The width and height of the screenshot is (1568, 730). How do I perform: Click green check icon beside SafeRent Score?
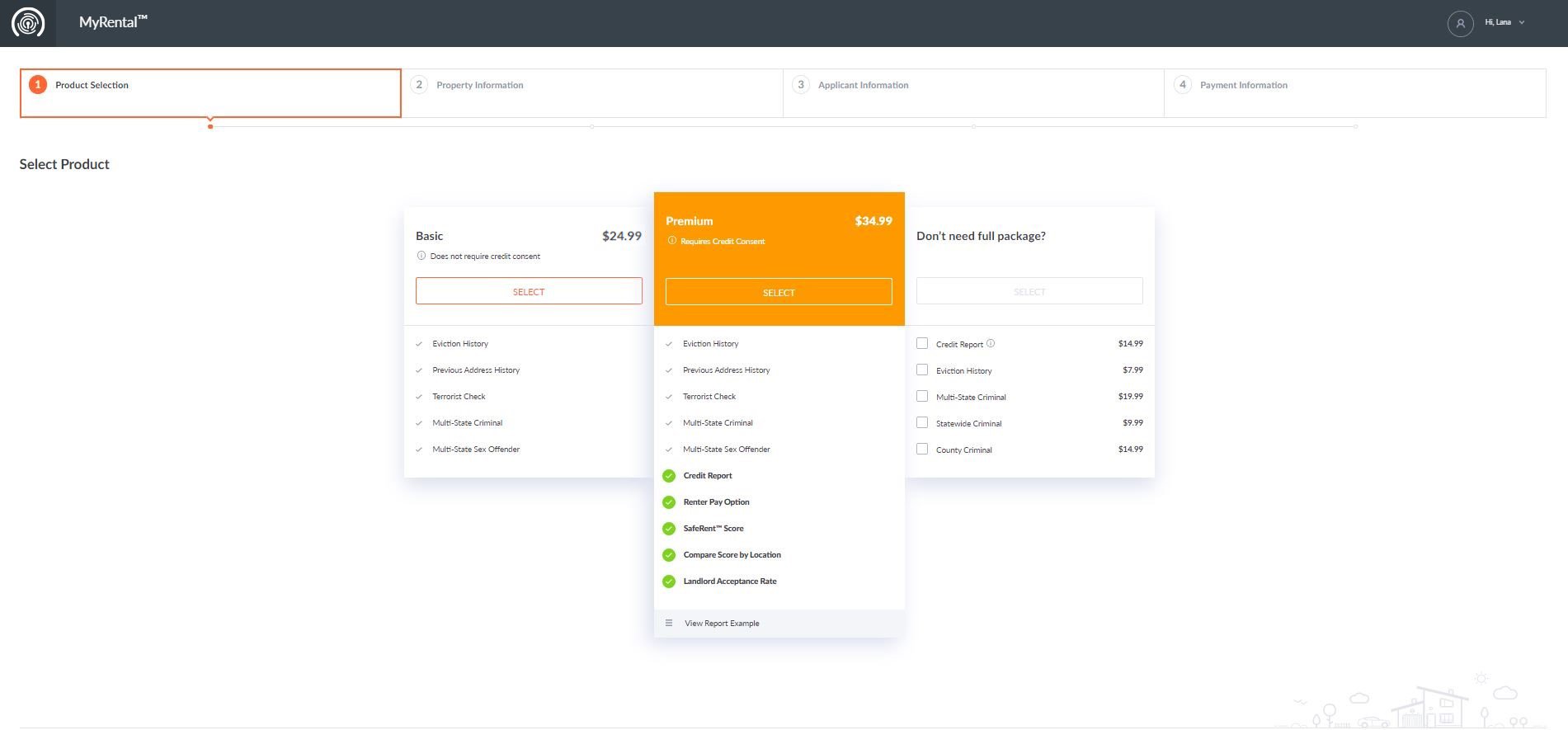coord(669,529)
